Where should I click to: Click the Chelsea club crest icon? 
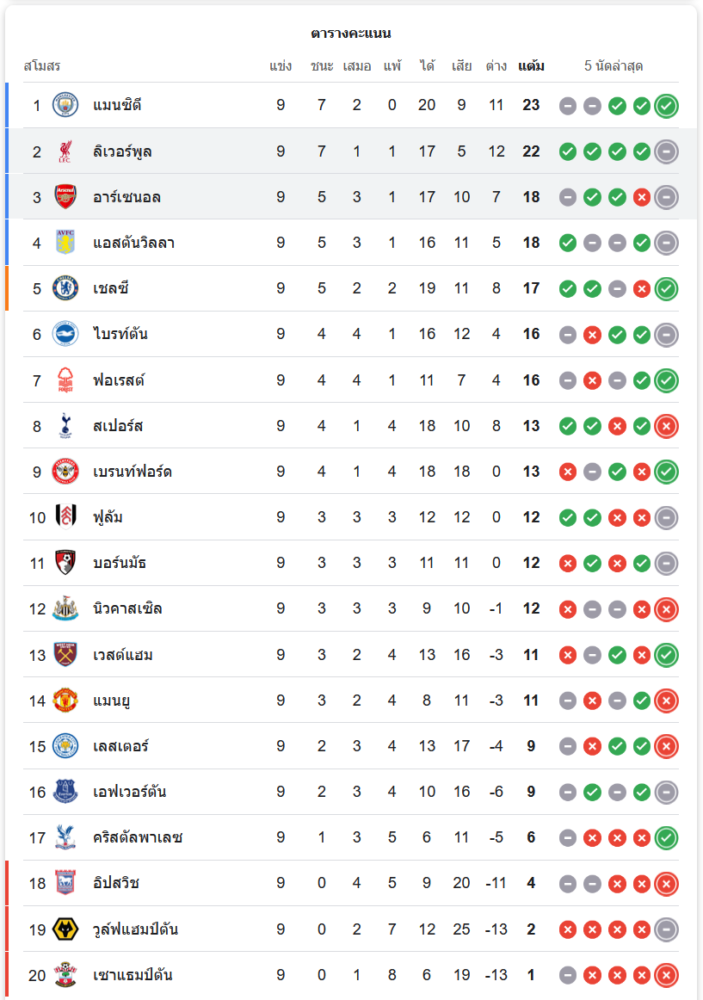coord(65,288)
